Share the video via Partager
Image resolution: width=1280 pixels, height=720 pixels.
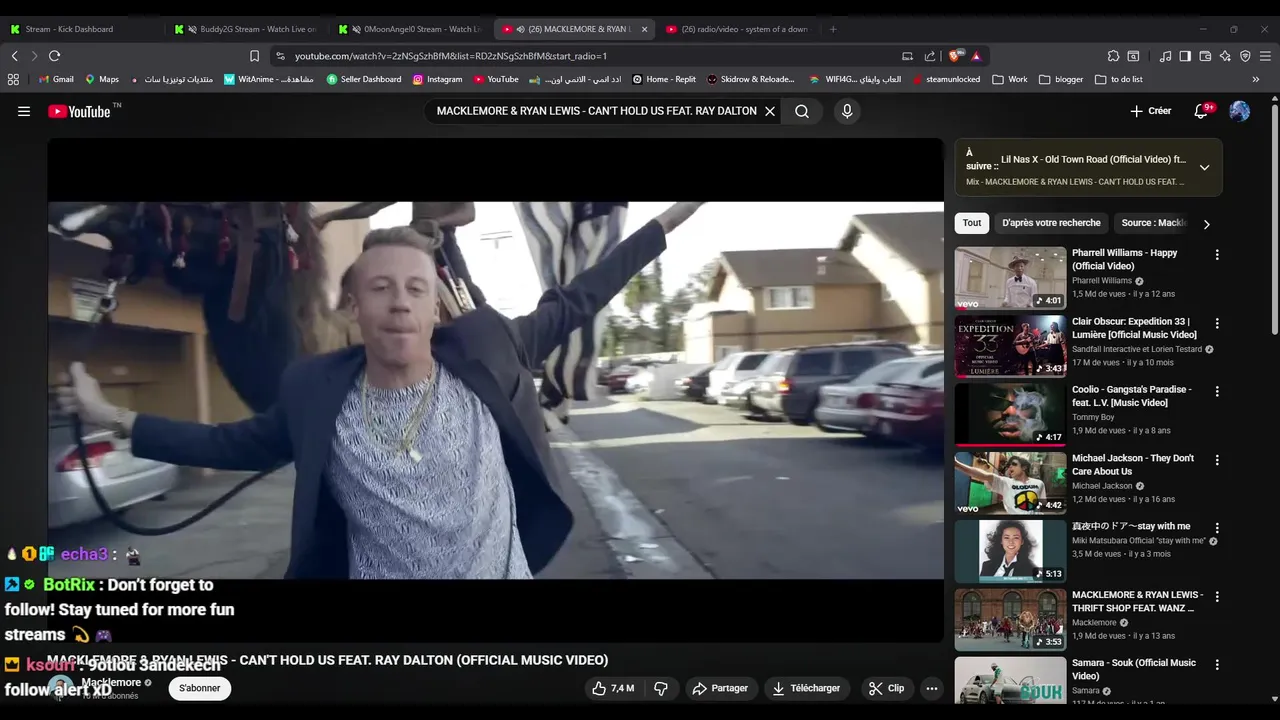point(720,688)
